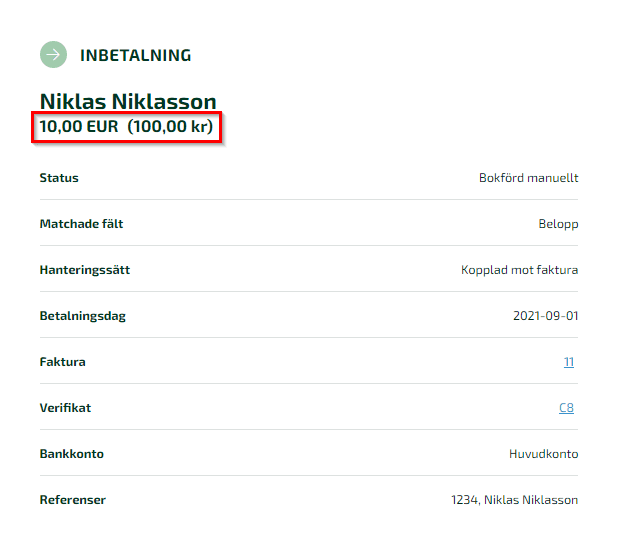The height and width of the screenshot is (543, 618).
Task: Click the Hanteringssätt label
Action: pos(85,270)
